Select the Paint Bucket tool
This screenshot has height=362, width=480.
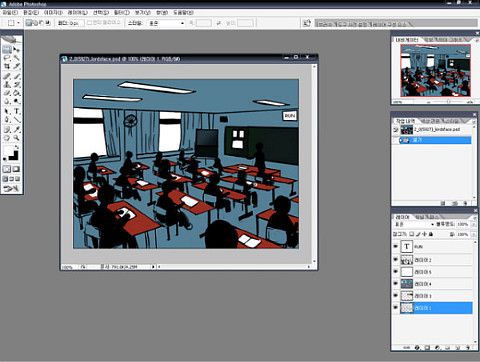[16, 93]
